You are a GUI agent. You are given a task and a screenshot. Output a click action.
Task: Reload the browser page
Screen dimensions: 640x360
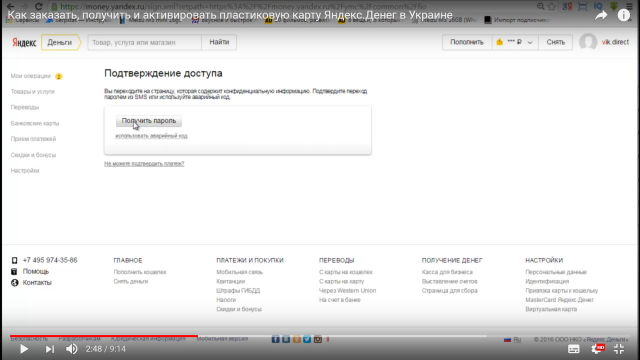coord(38,6)
